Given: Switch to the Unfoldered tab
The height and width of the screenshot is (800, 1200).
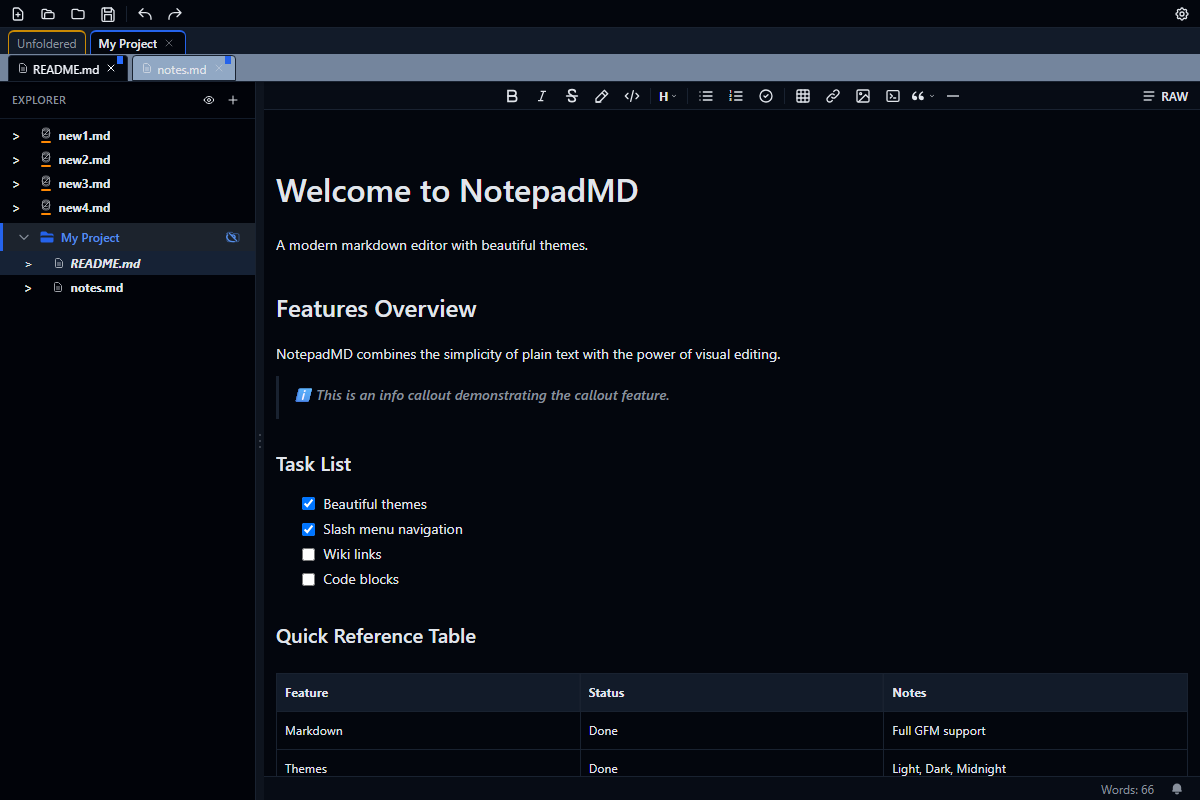Looking at the screenshot, I should coord(46,43).
